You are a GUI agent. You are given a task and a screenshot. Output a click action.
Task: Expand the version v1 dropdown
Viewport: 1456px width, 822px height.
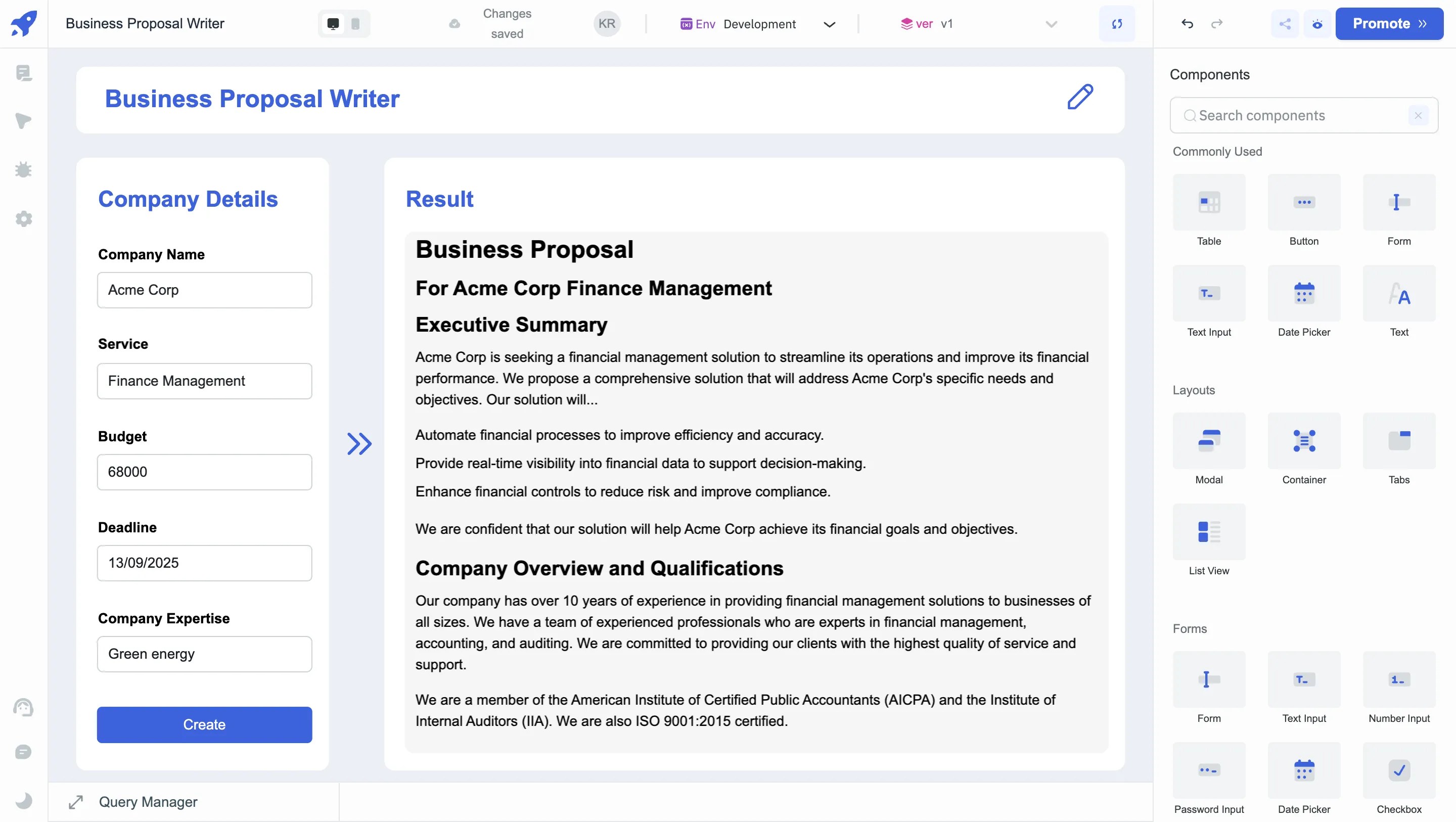1051,24
